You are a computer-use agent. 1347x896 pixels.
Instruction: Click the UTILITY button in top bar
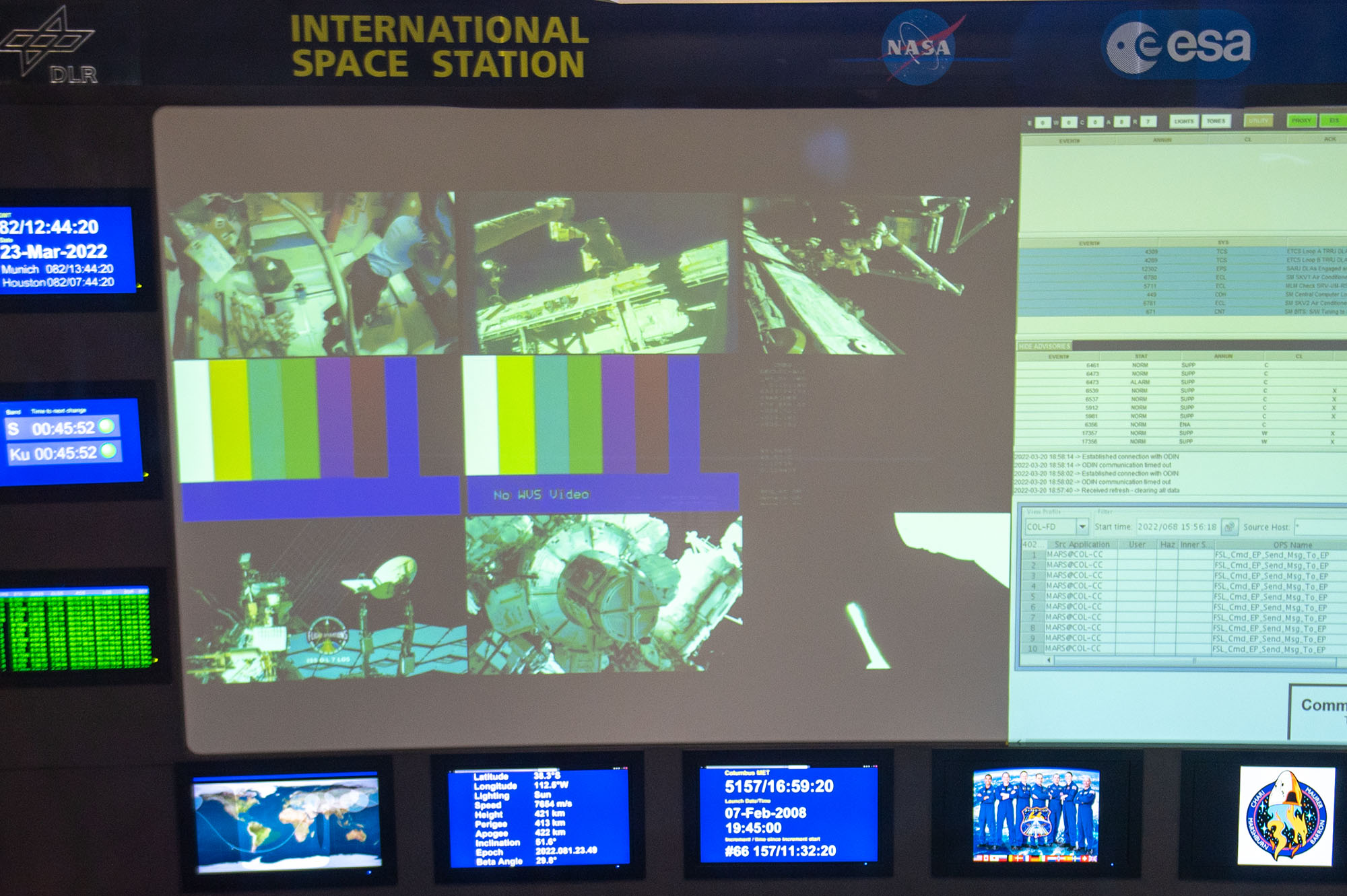coord(1258,120)
